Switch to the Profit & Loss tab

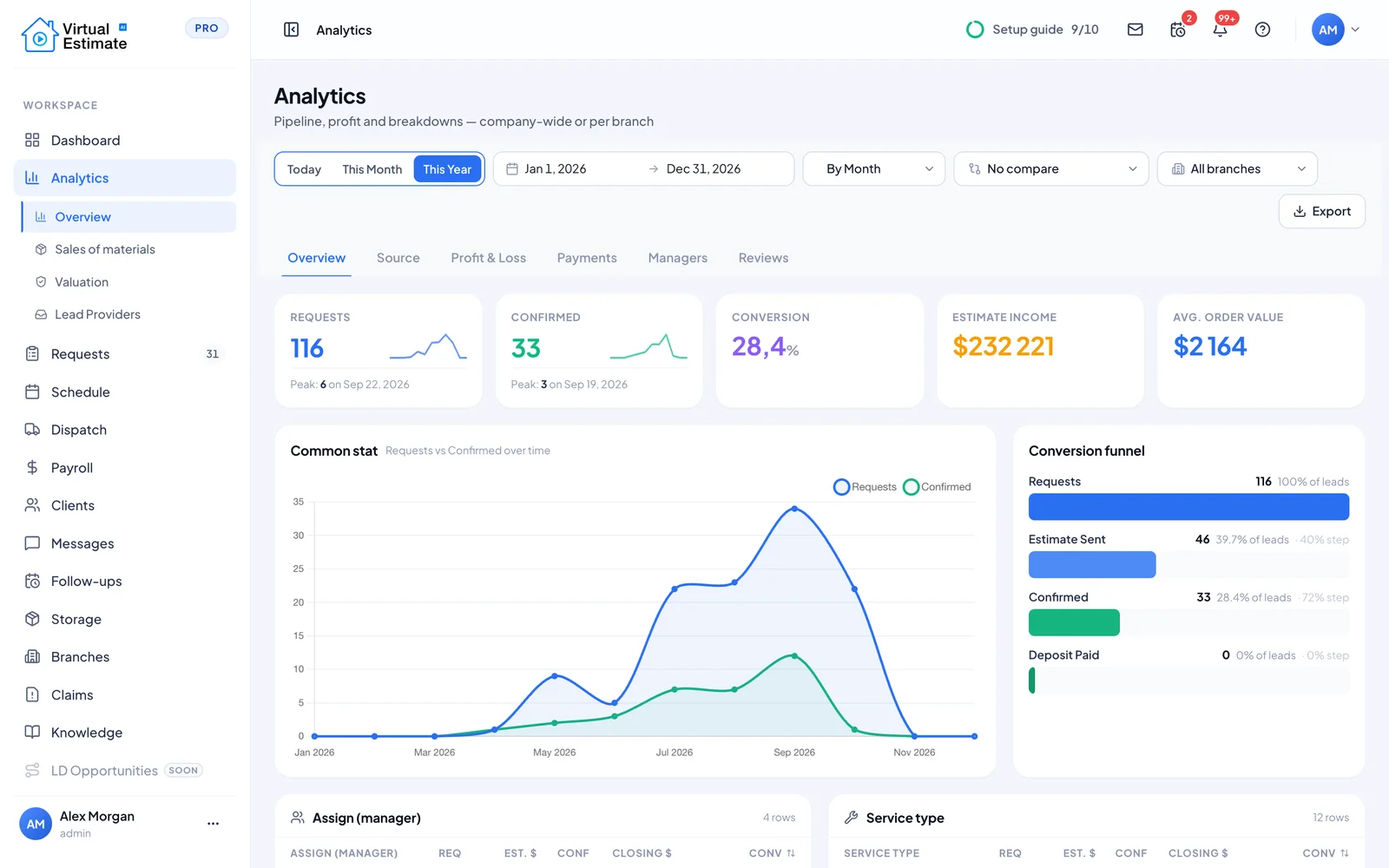pos(489,258)
